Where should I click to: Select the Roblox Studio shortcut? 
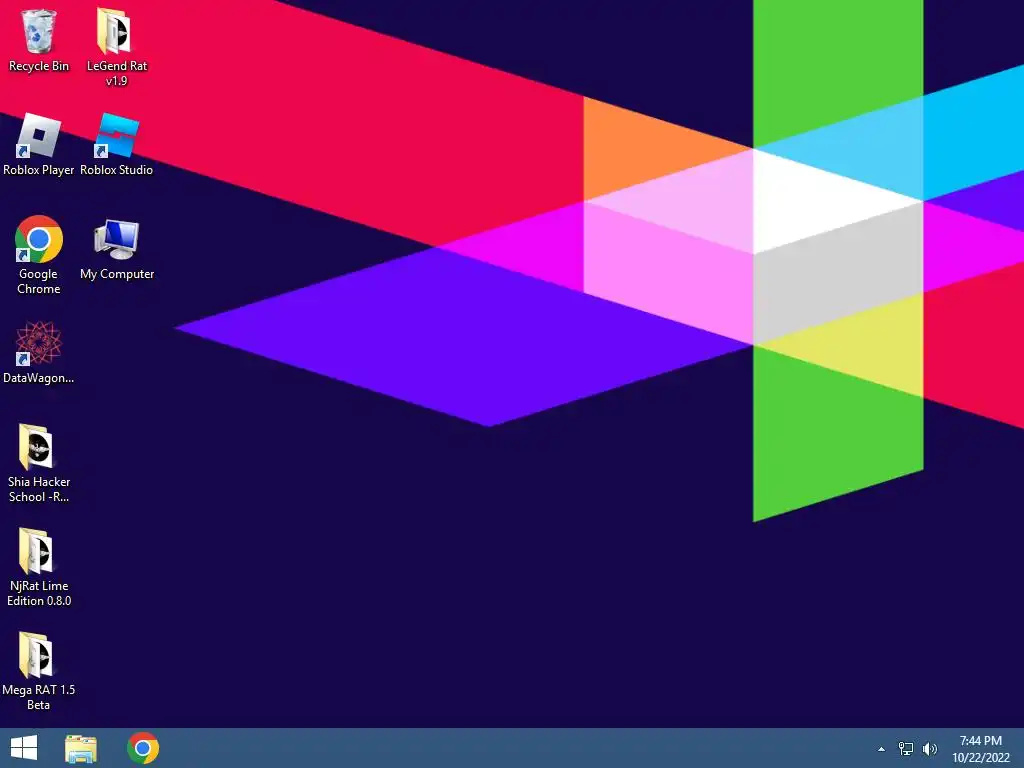point(116,136)
